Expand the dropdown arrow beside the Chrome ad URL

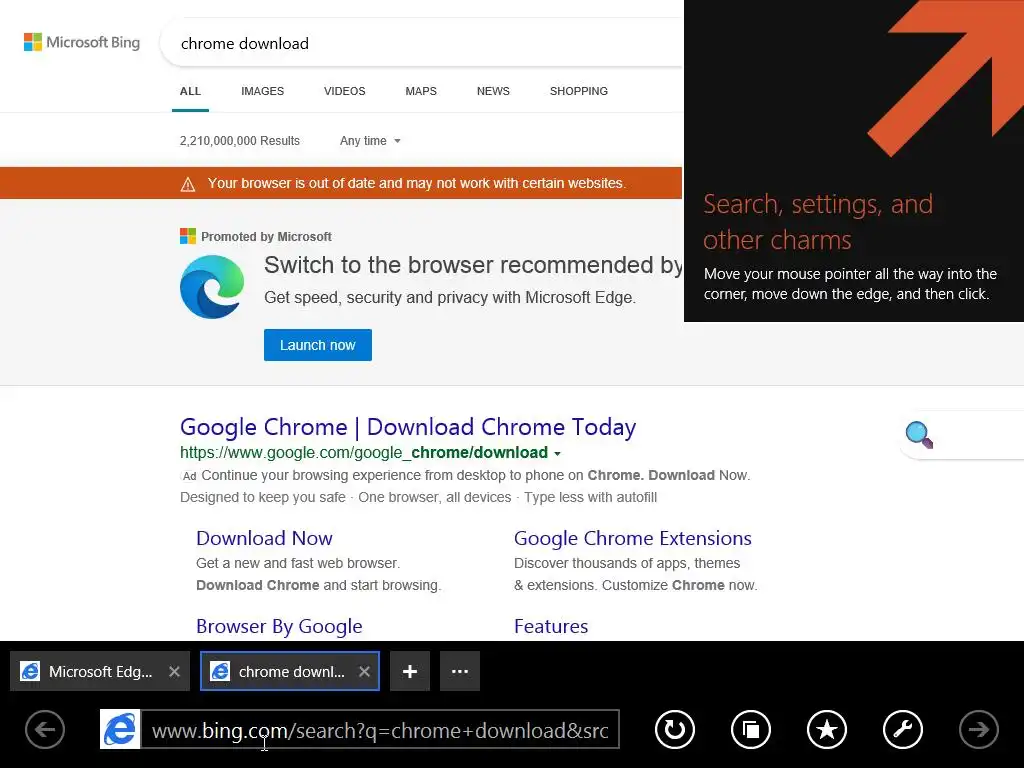pos(557,453)
